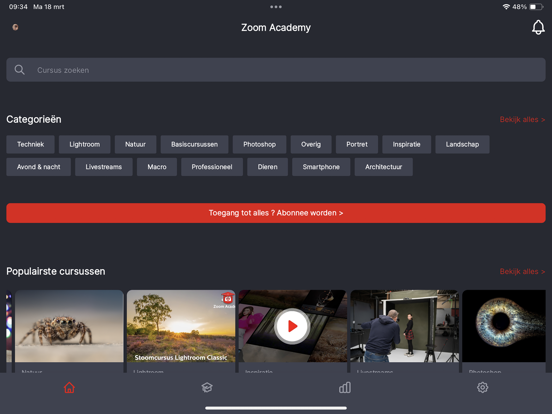Tap the Ma 18 mrt date
This screenshot has height=414, width=552.
tap(49, 7)
